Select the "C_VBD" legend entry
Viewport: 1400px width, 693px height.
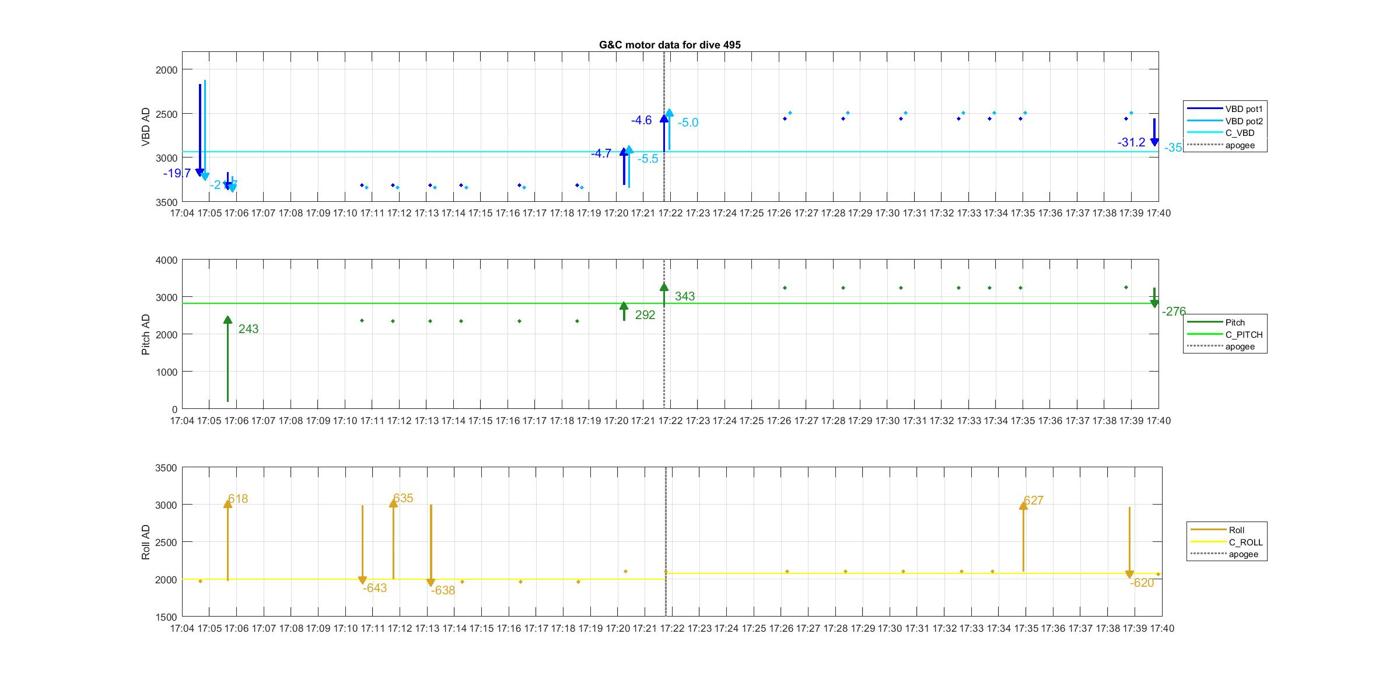point(1221,133)
